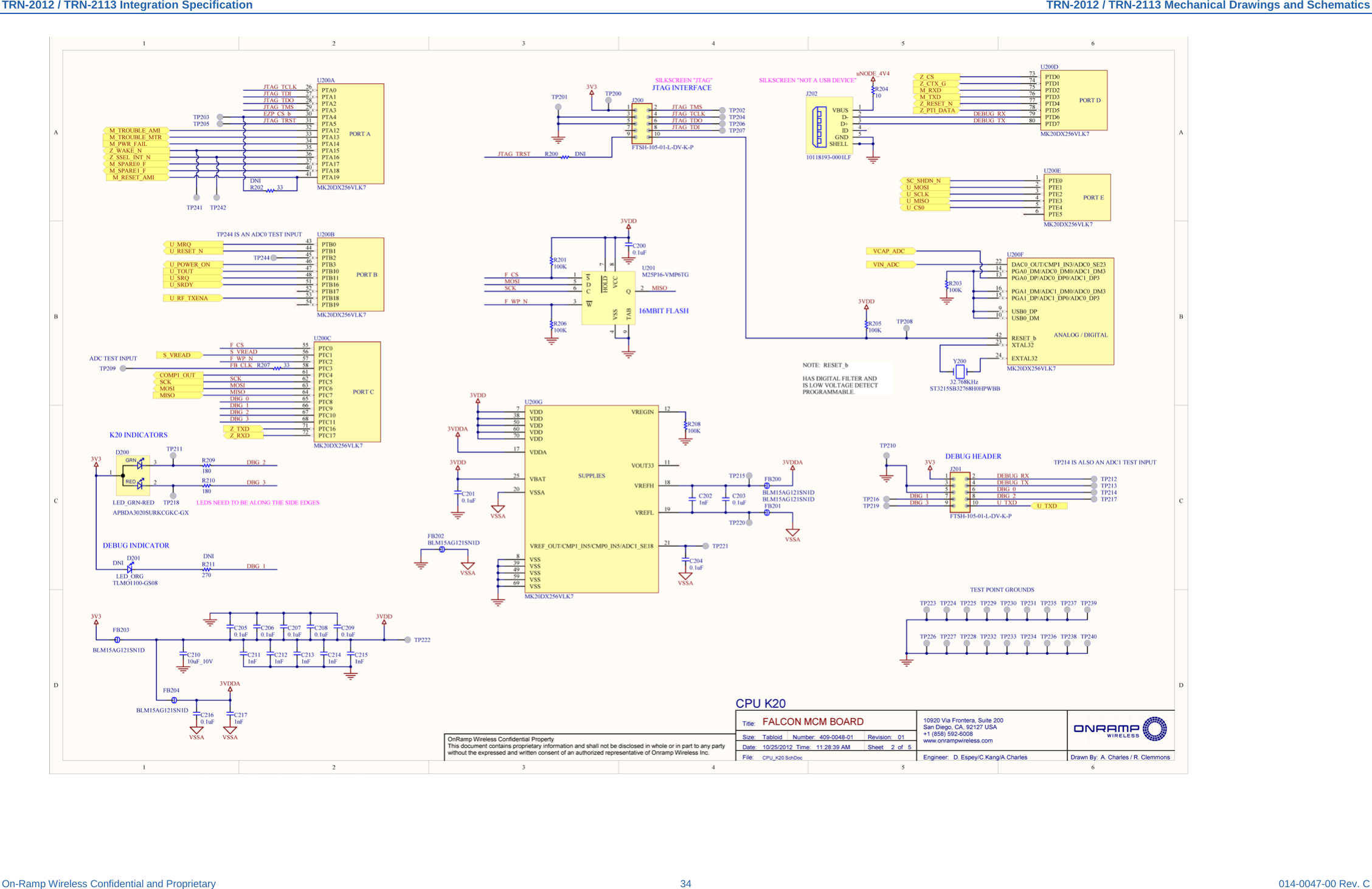Click the U200F ANALOG / DIGITAL block

1060,311
